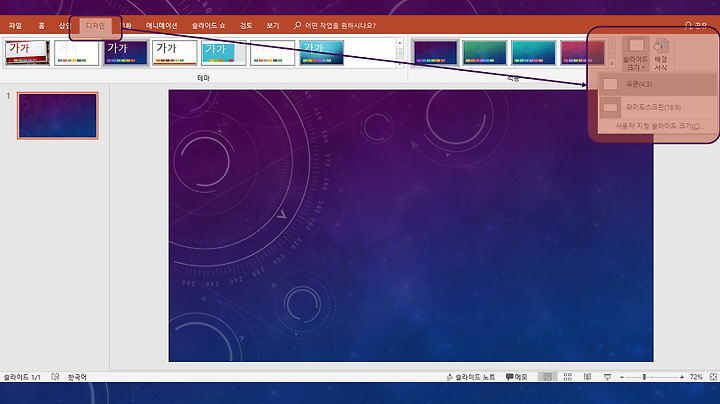Choose 와이드스크린(16:9) slide size option

tap(658, 107)
